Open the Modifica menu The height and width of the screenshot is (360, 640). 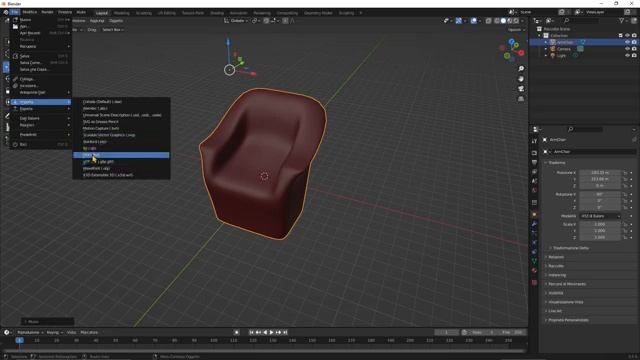(x=29, y=12)
